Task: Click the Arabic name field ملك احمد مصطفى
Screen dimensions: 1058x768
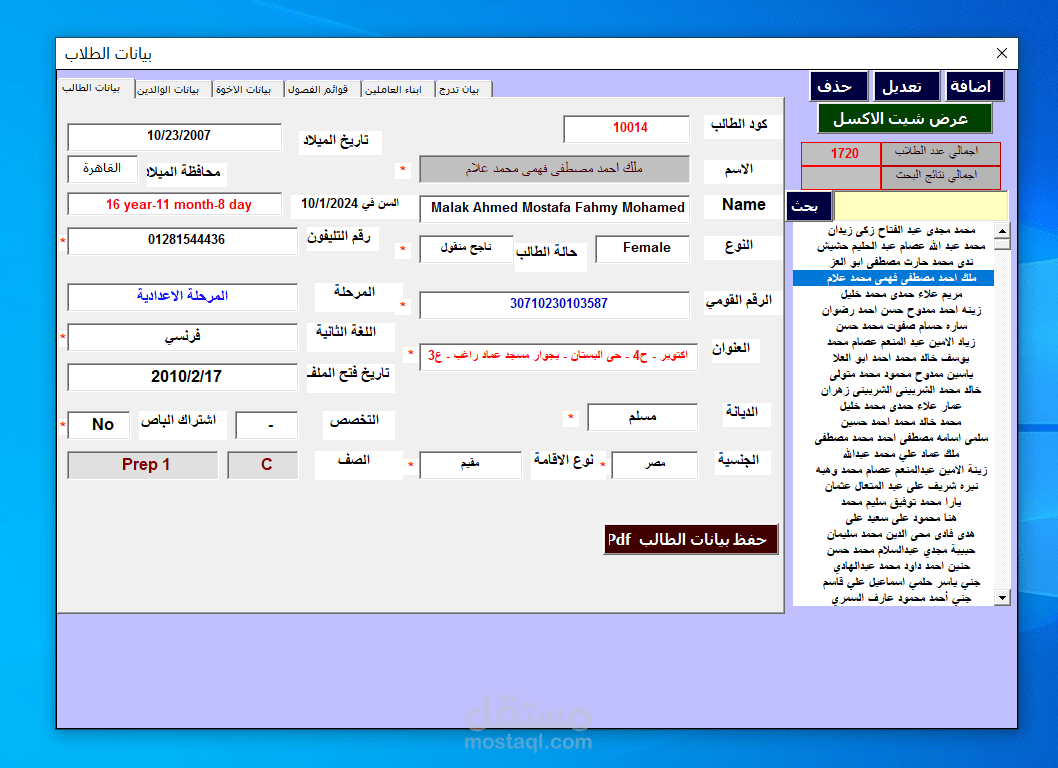Action: pyautogui.click(x=555, y=169)
